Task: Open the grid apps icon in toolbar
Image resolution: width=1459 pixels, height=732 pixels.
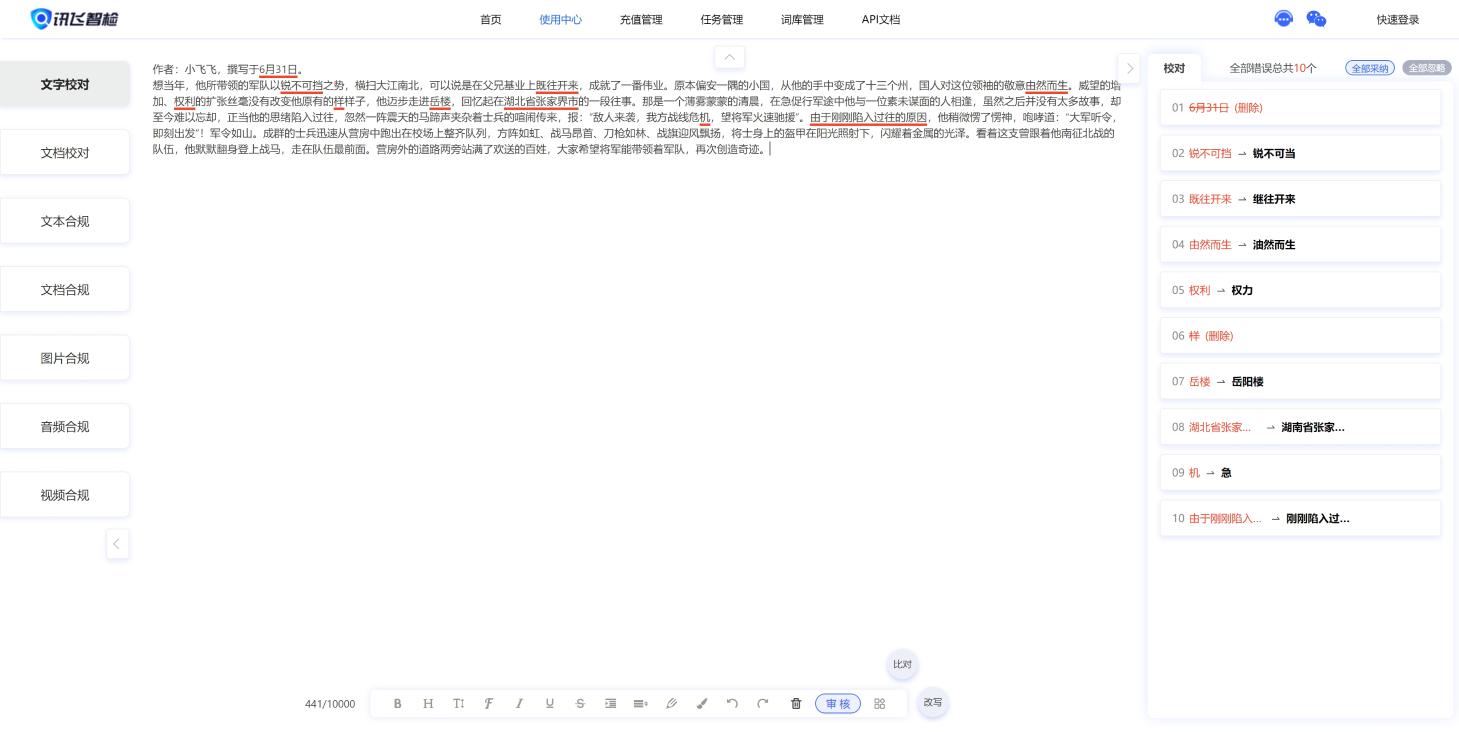Action: click(880, 704)
